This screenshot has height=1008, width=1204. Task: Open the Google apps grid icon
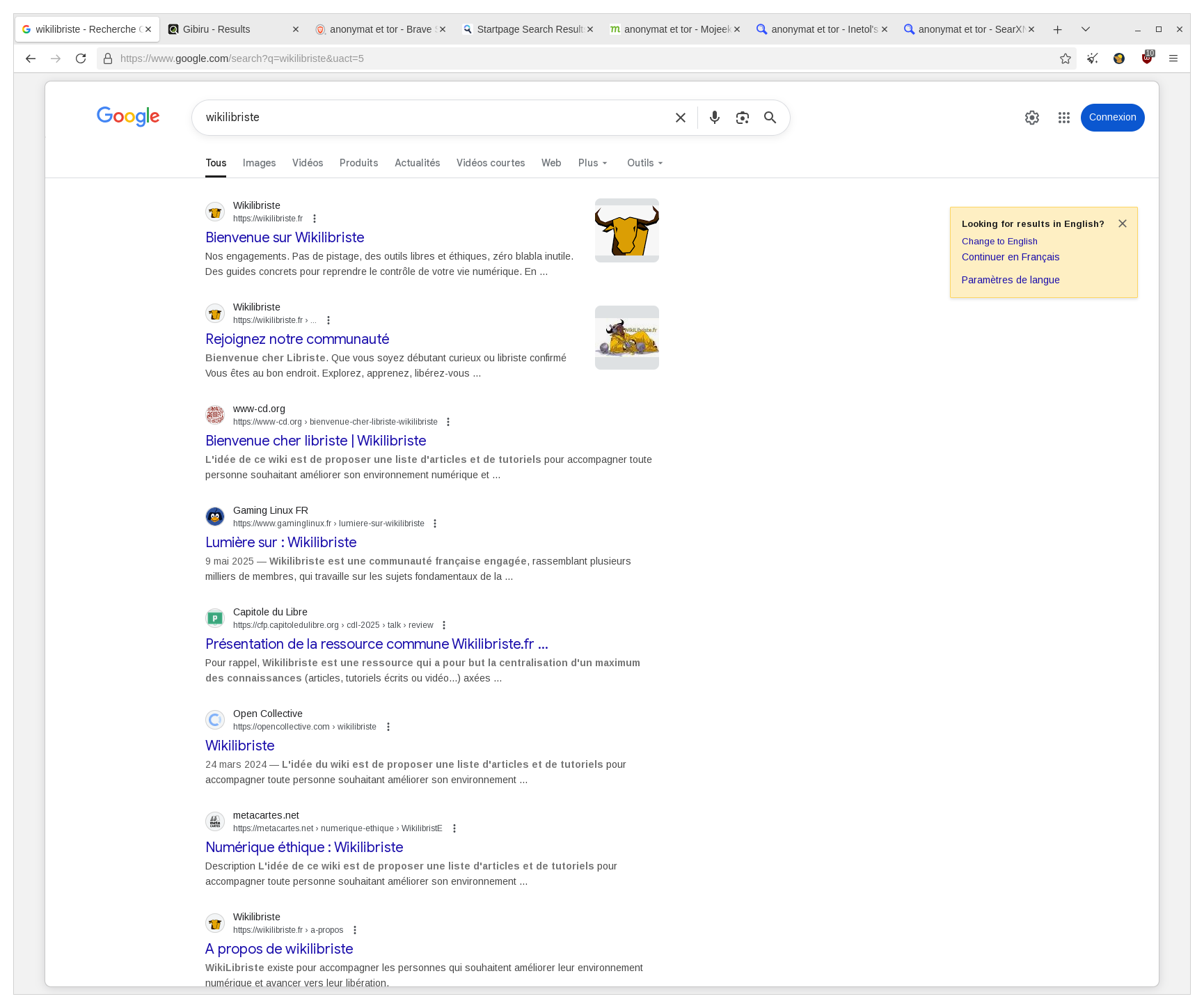click(x=1063, y=117)
